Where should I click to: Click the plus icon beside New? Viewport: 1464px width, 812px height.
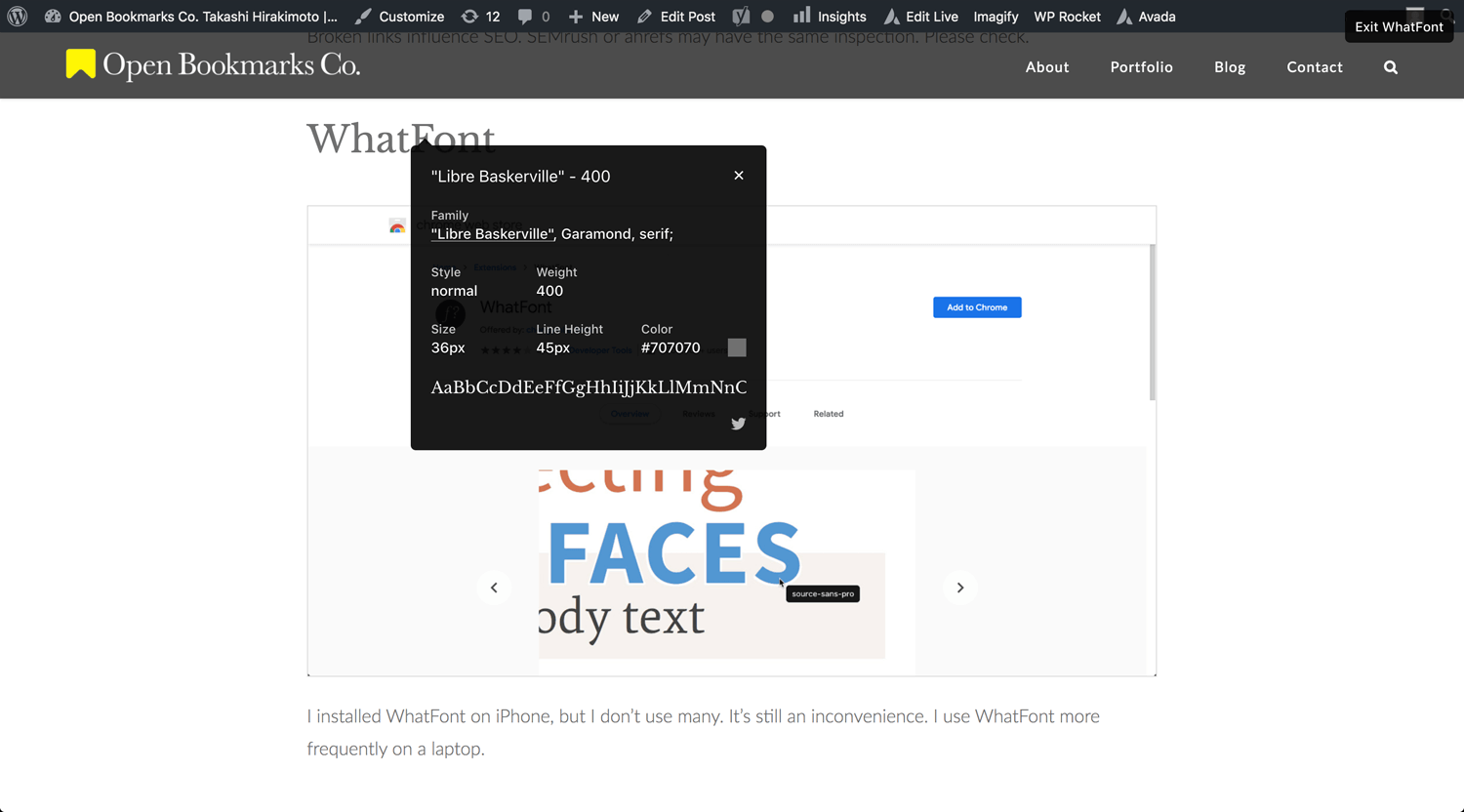click(576, 17)
